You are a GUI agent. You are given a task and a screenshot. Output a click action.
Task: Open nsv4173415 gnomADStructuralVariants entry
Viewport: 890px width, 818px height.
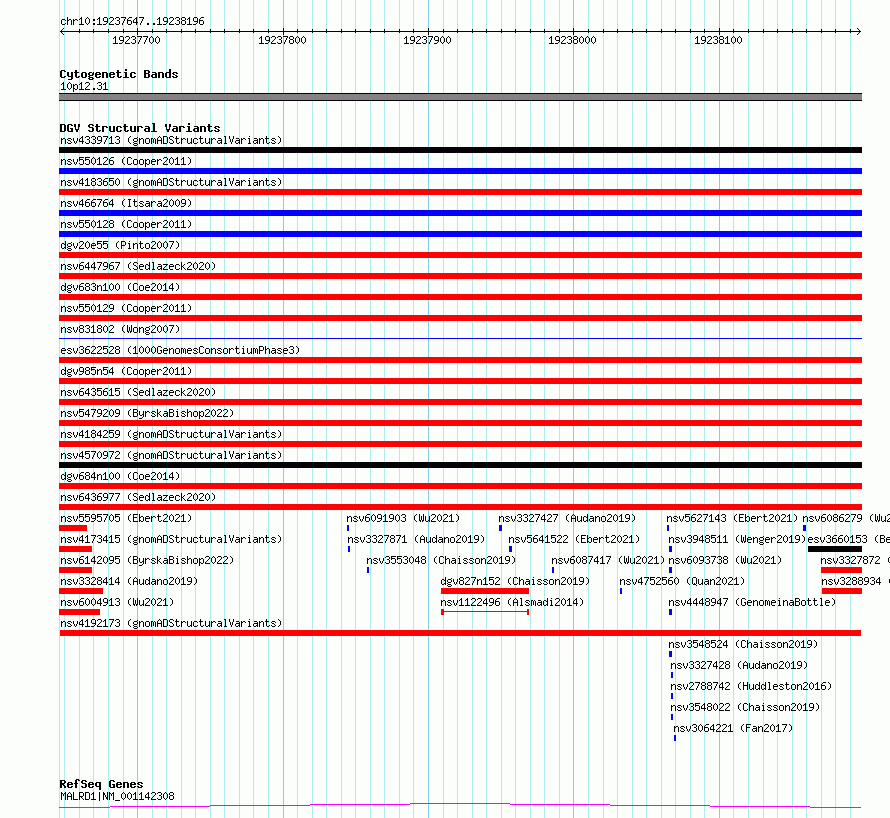pos(171,539)
